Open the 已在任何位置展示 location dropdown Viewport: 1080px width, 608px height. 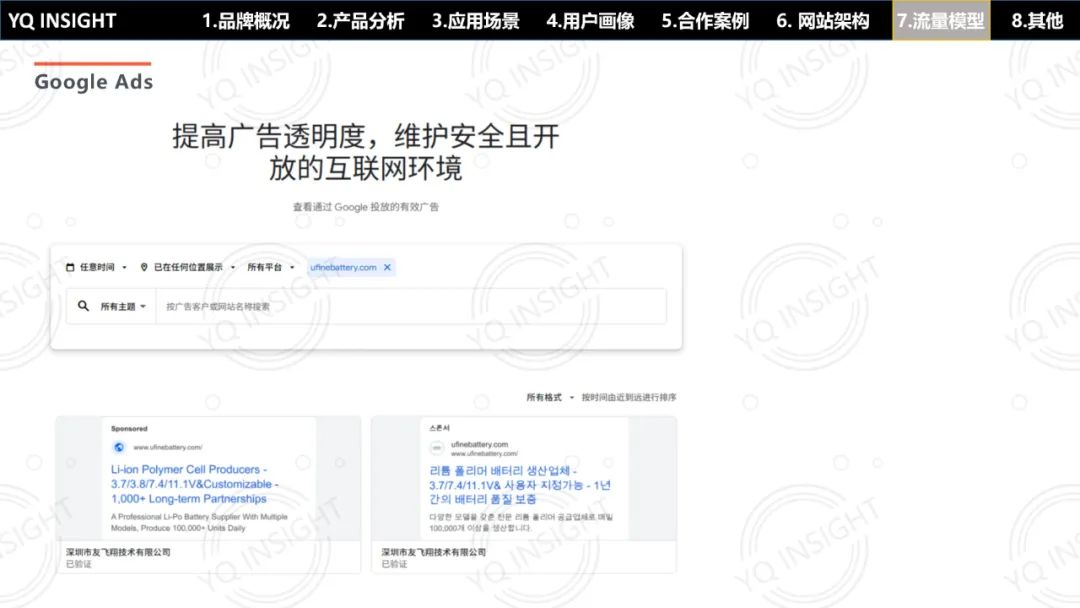tap(188, 267)
